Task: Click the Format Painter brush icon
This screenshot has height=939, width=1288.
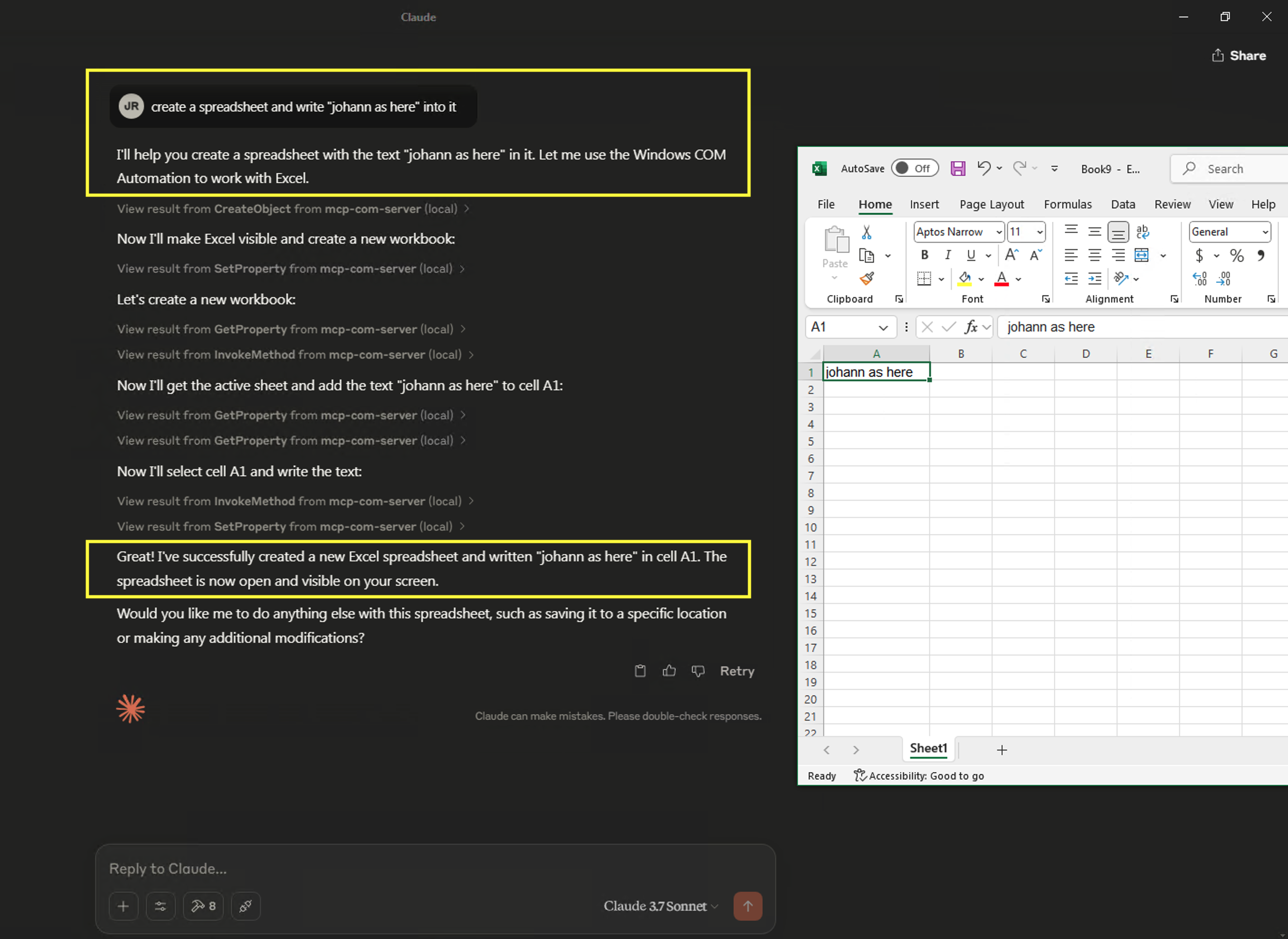Action: (x=867, y=278)
